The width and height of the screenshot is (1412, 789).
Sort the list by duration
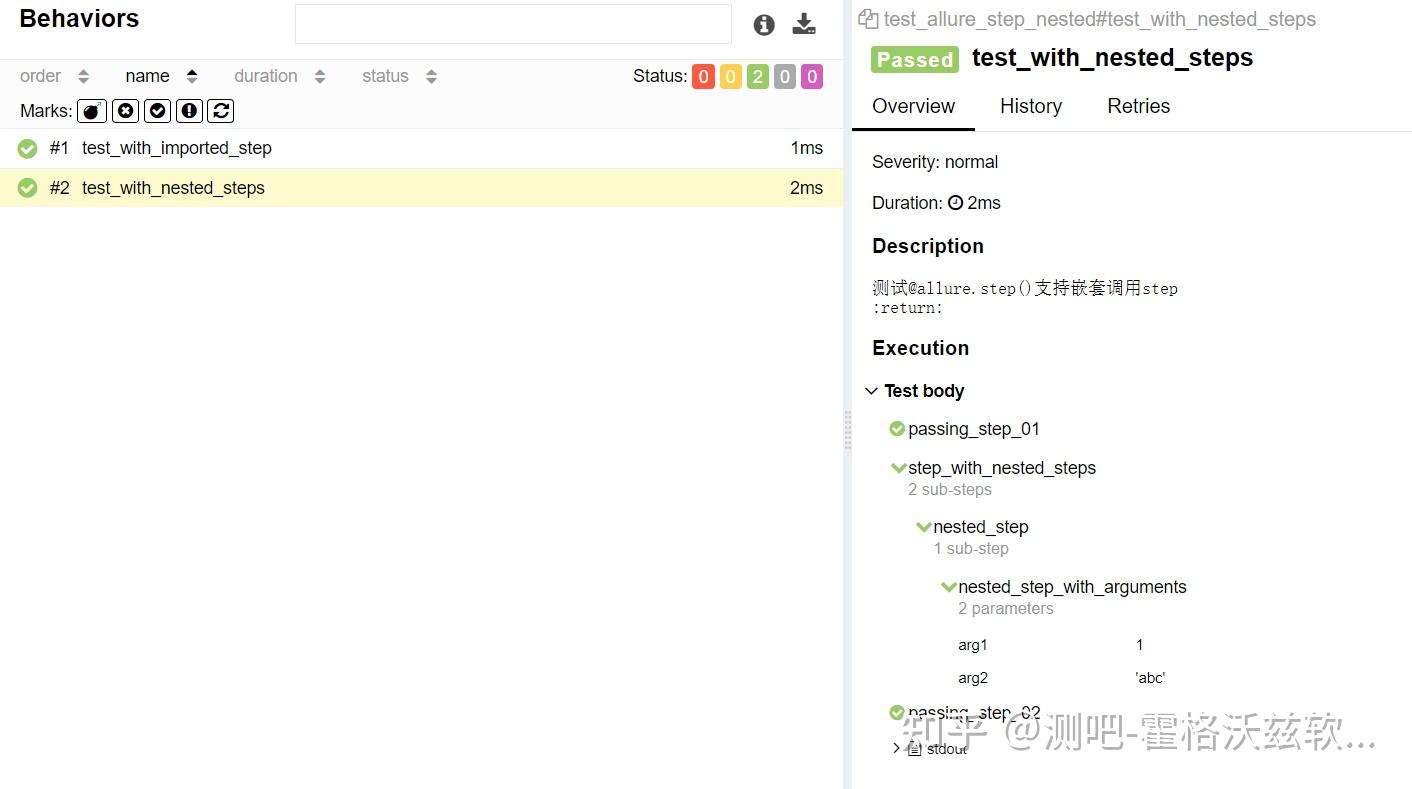click(266, 76)
